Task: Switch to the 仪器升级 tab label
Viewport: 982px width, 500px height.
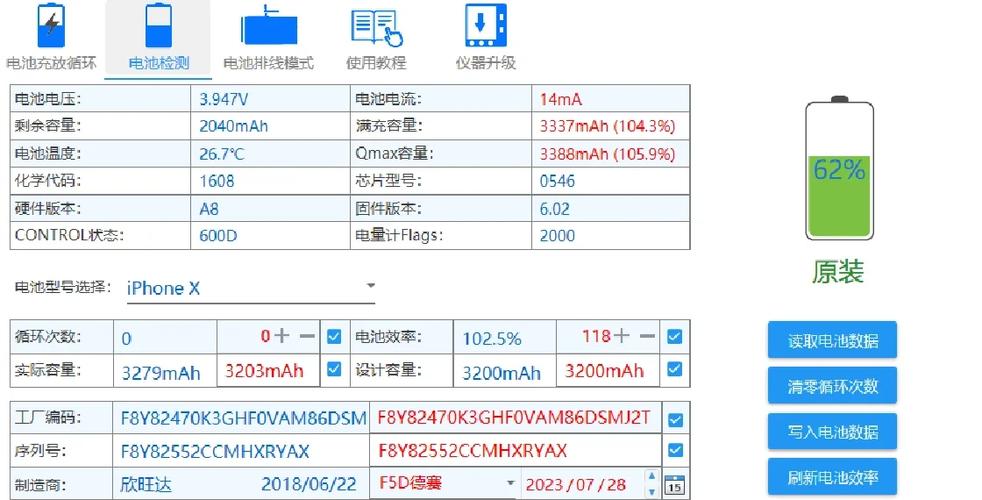Action: [x=485, y=63]
